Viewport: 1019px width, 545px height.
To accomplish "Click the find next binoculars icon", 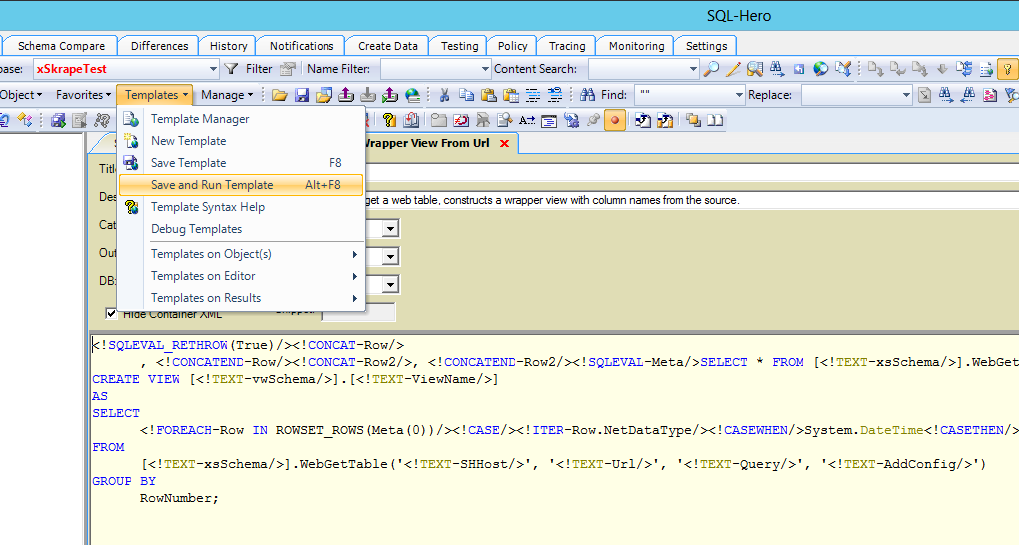I will 946,95.
